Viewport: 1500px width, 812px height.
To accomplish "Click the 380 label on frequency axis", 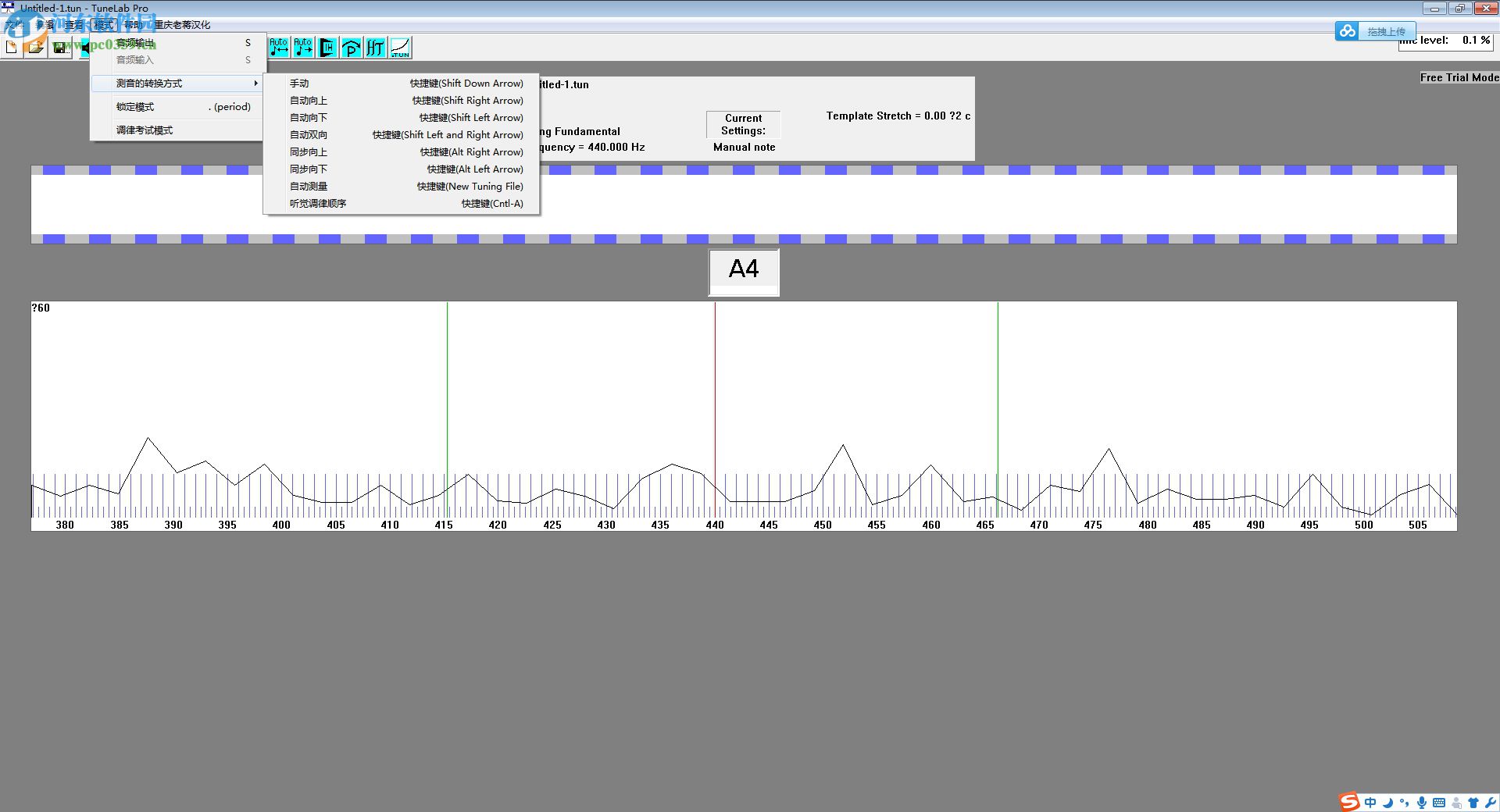I will tap(65, 525).
